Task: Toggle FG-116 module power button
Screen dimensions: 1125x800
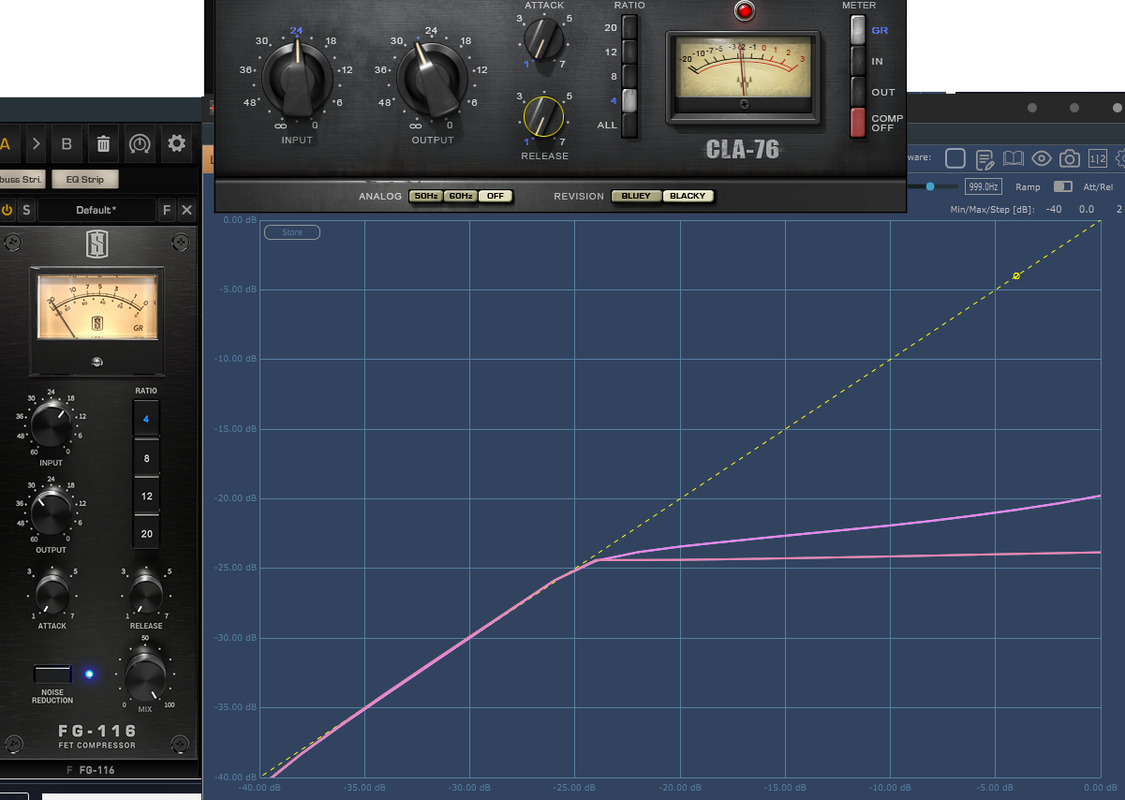Action: 7,210
